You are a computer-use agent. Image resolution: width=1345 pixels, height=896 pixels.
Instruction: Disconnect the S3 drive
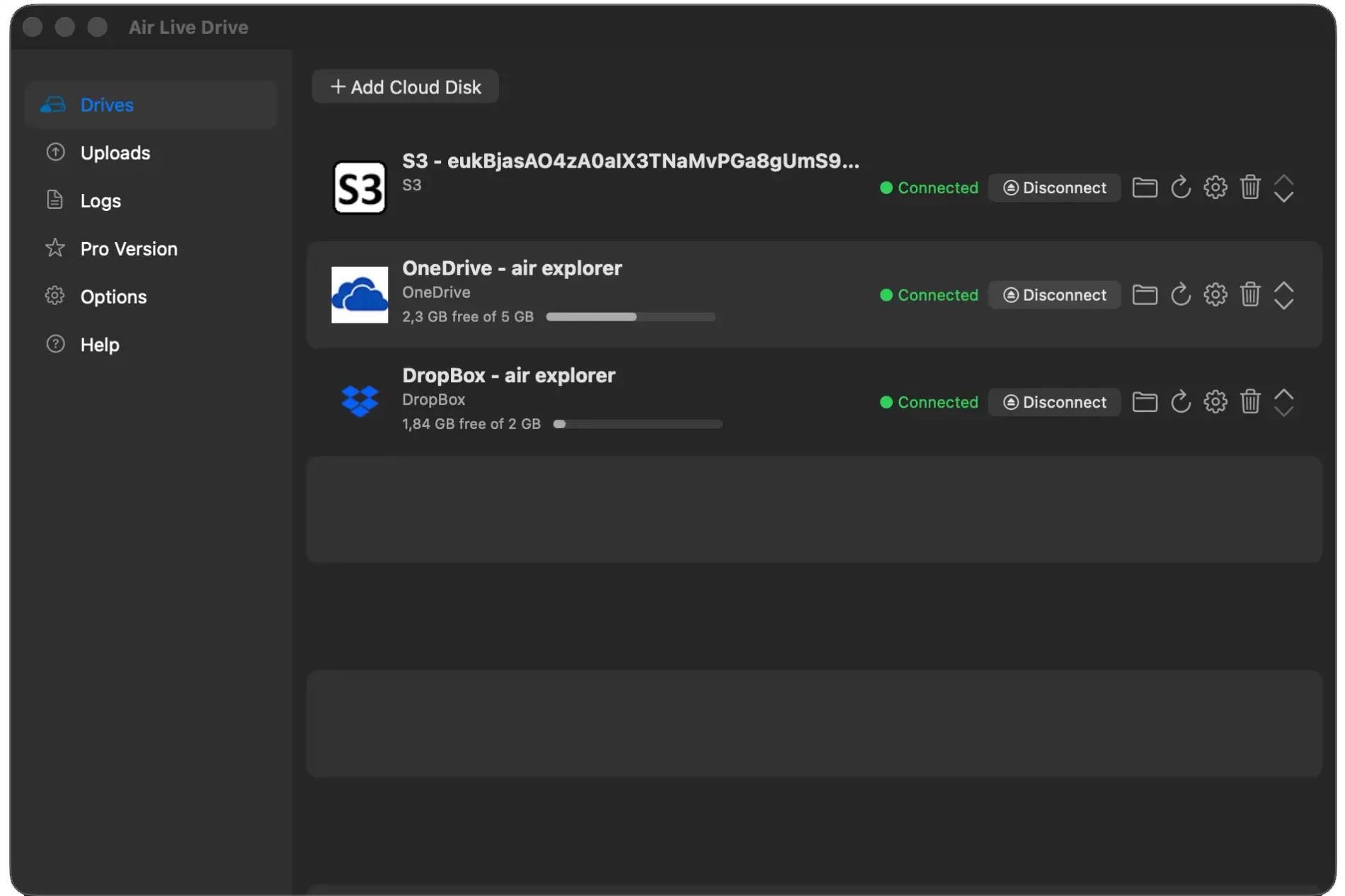click(1054, 188)
